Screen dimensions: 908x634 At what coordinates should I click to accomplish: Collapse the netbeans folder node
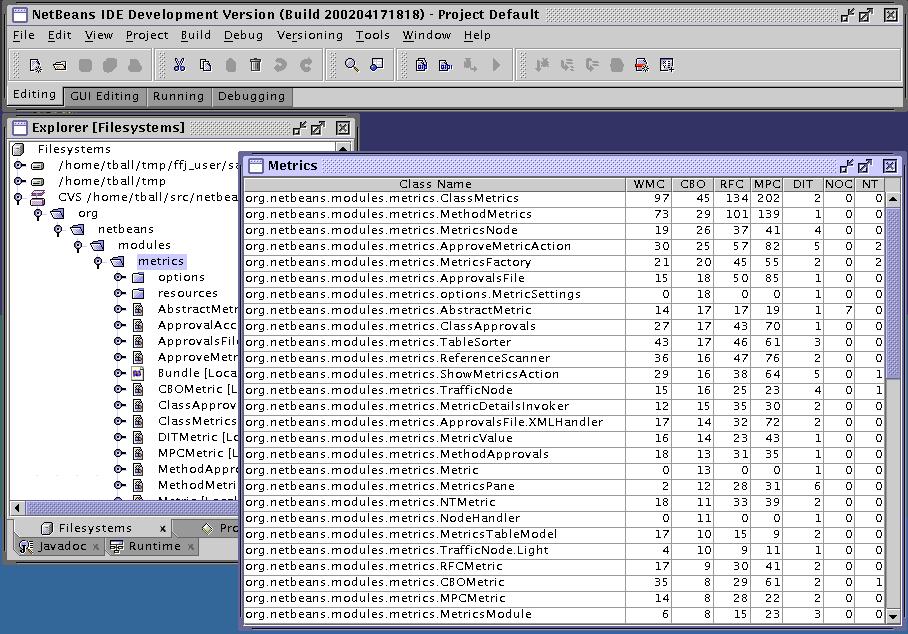58,230
